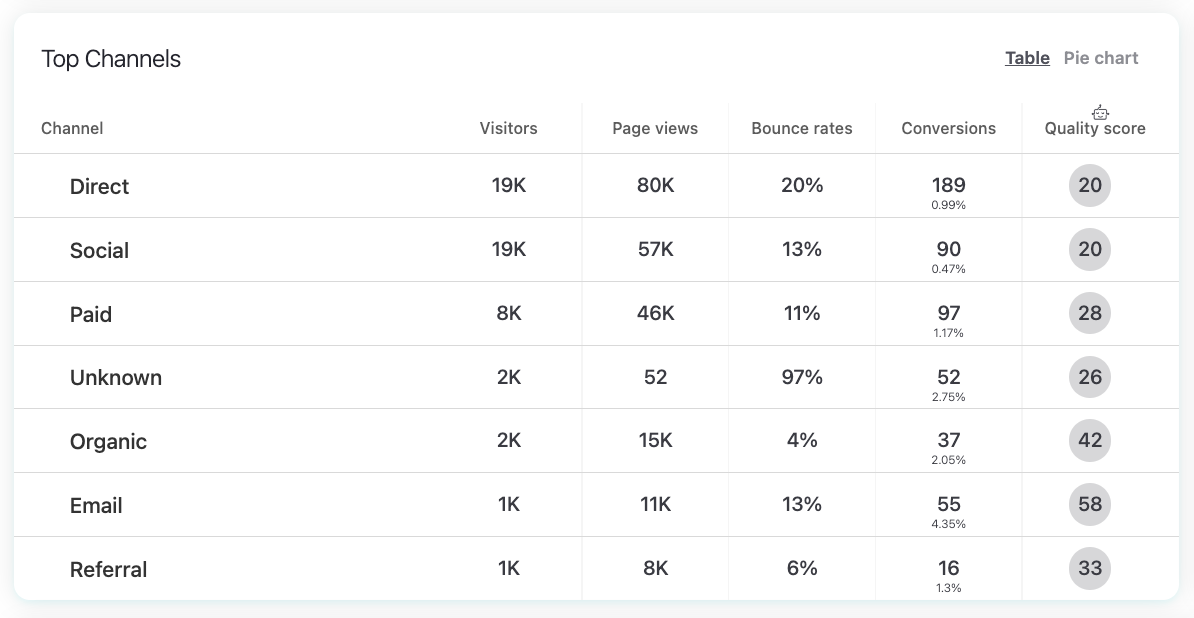
Task: Click Direct's quality score badge
Action: coord(1090,186)
